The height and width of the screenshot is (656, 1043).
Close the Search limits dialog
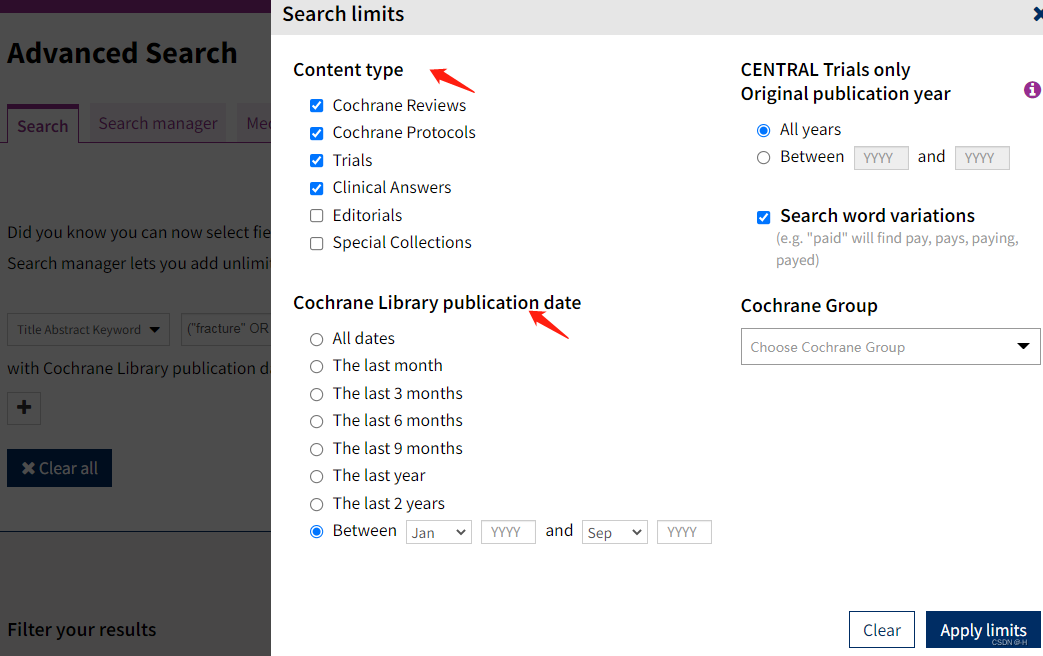(x=1038, y=14)
